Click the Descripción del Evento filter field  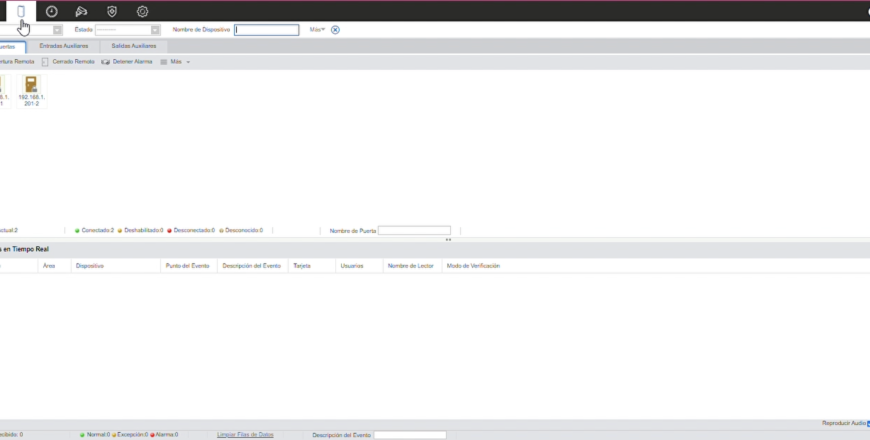(x=410, y=435)
